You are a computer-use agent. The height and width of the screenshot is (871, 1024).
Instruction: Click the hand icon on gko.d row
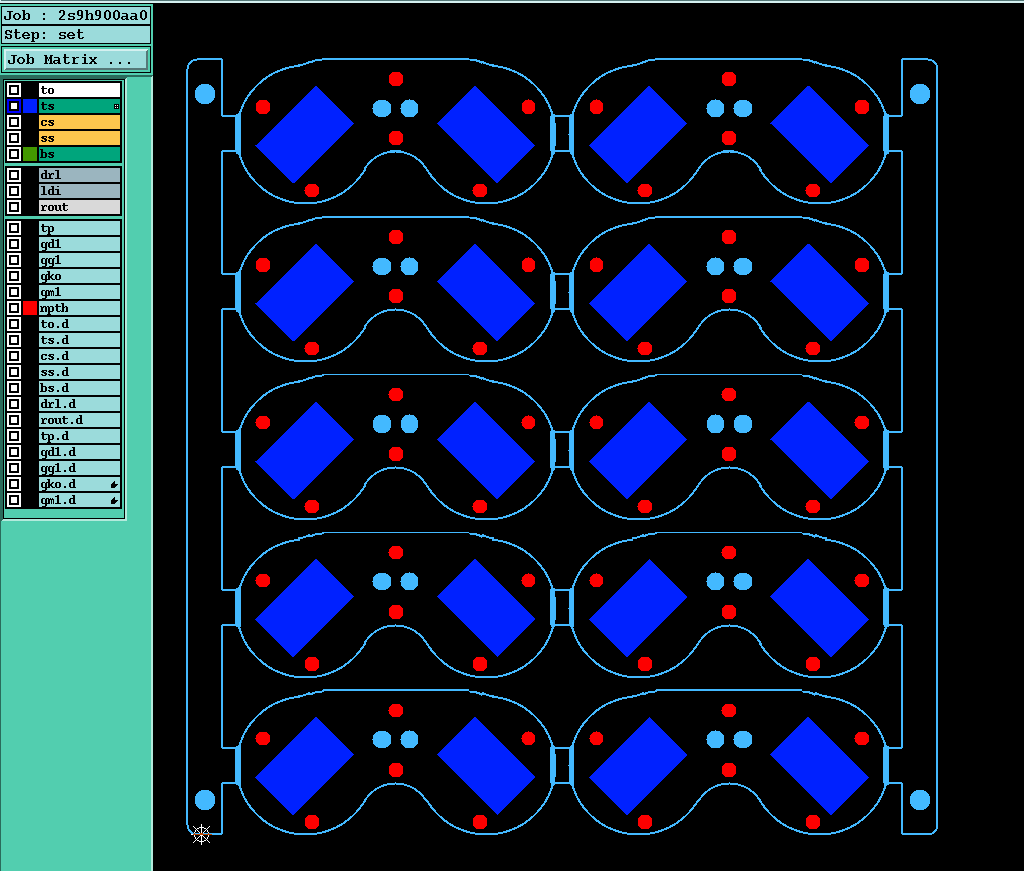tap(114, 484)
